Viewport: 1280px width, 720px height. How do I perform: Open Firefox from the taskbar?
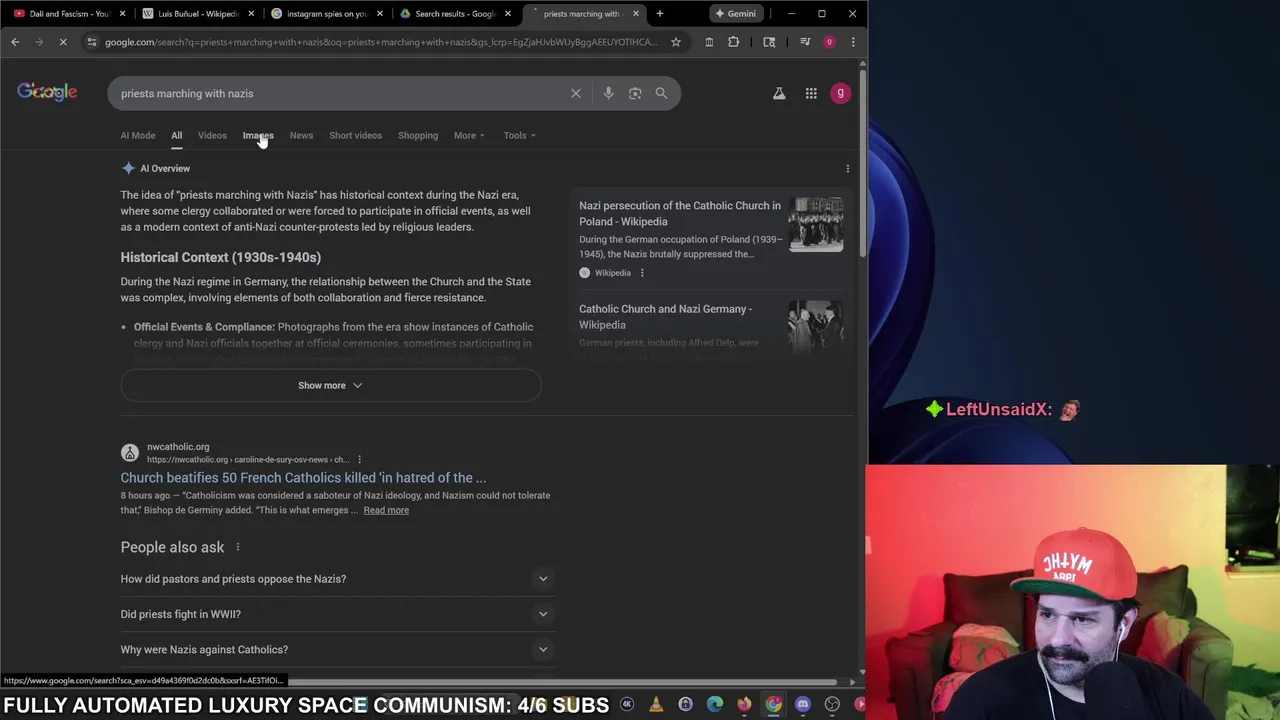[x=744, y=705]
